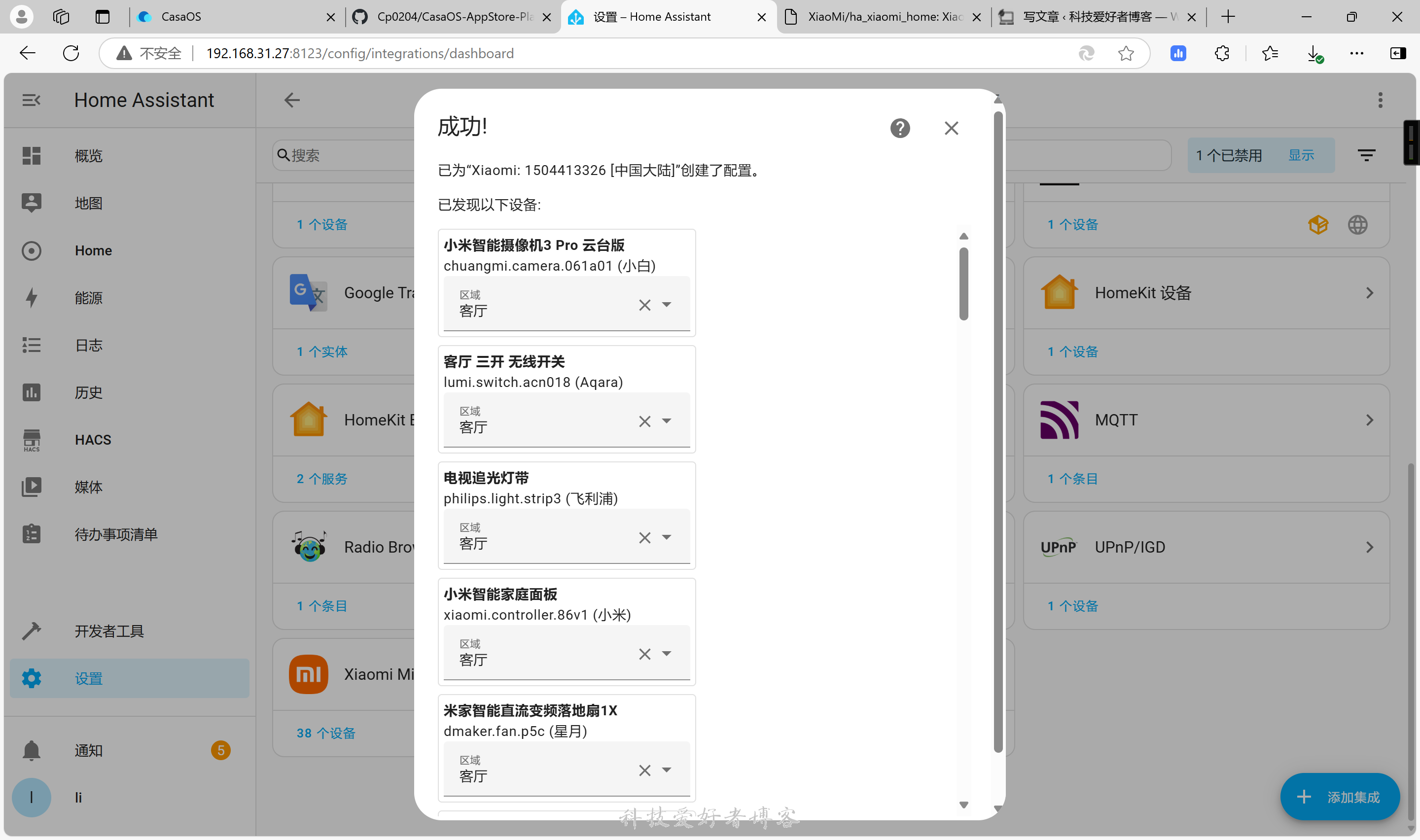The width and height of the screenshot is (1420, 840).
Task: Open MQTT integration card
Action: coord(1206,420)
